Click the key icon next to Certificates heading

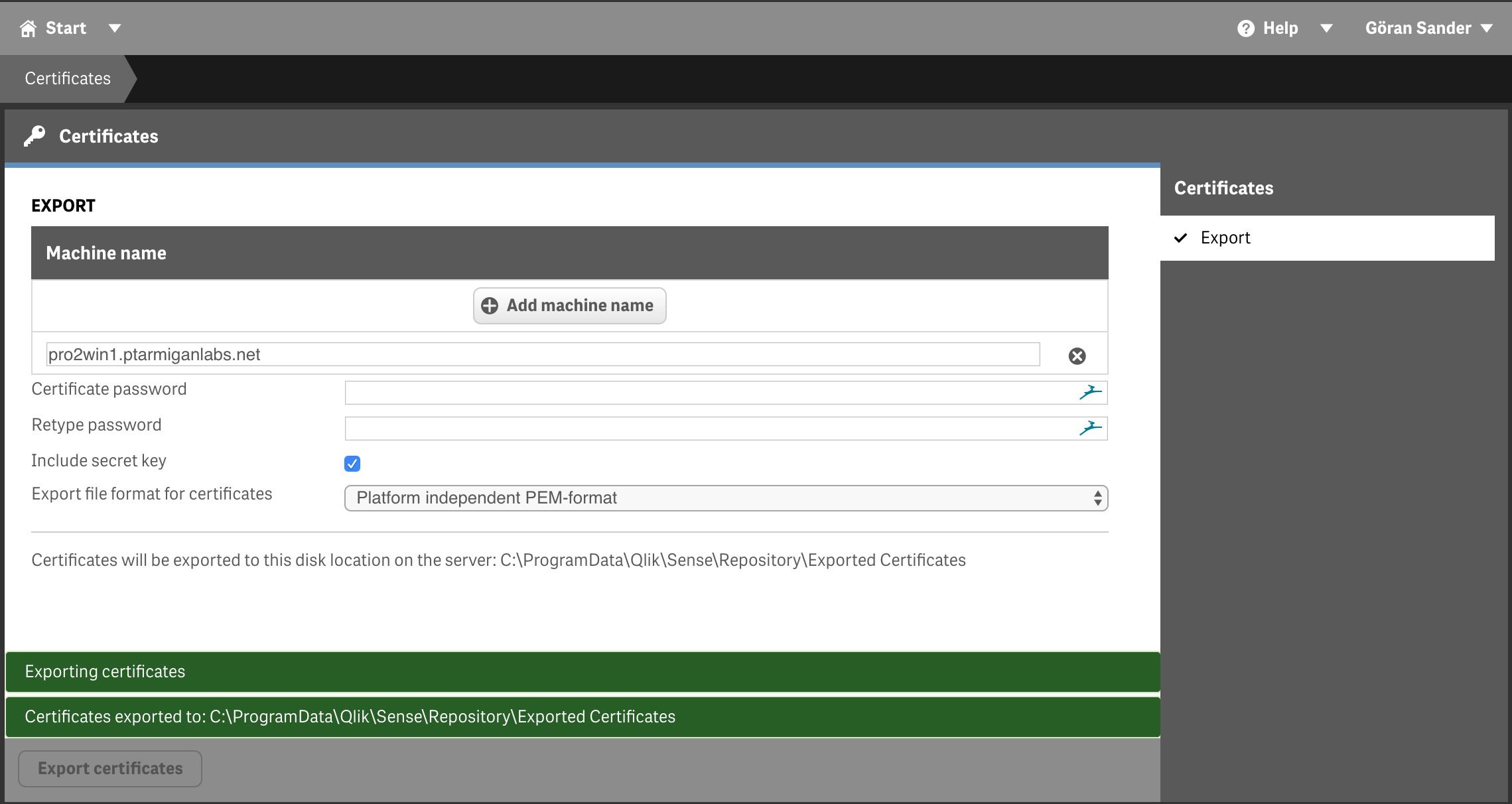tap(34, 135)
